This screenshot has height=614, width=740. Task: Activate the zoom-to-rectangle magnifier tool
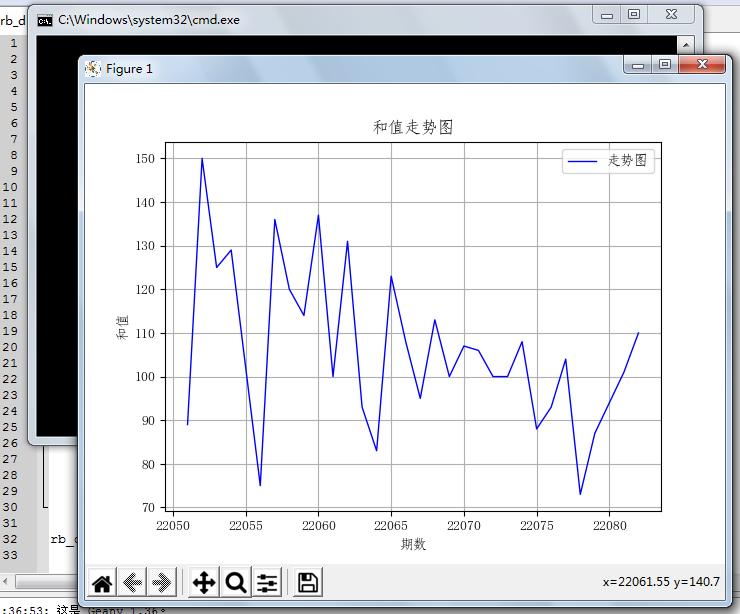coord(235,582)
